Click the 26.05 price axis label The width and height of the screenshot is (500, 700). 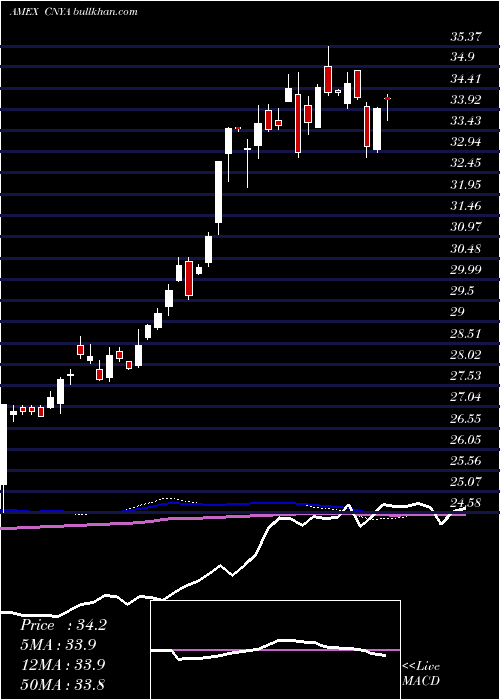coord(466,439)
